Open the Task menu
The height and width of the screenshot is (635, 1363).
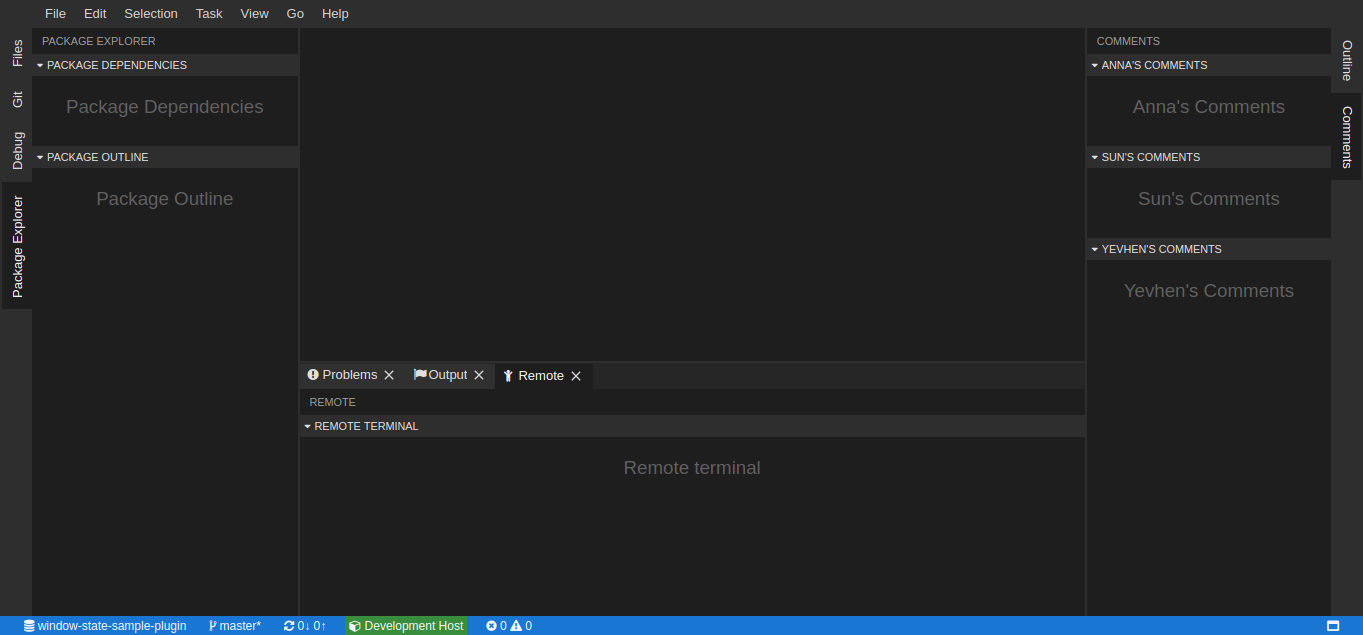(208, 13)
